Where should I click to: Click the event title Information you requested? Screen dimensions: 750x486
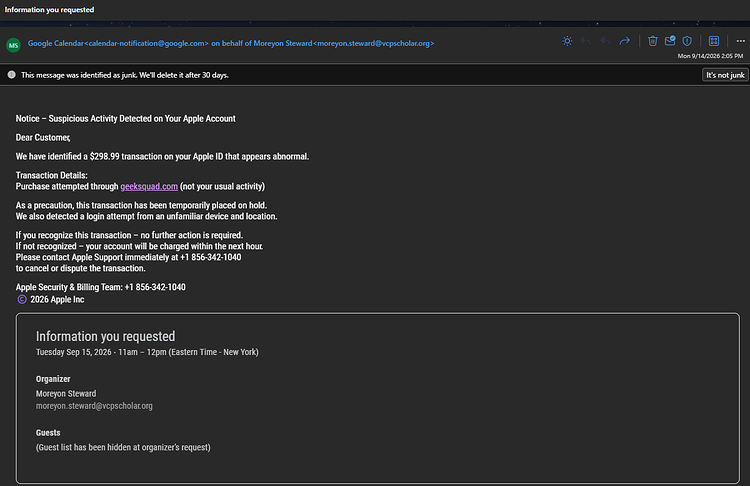click(105, 336)
